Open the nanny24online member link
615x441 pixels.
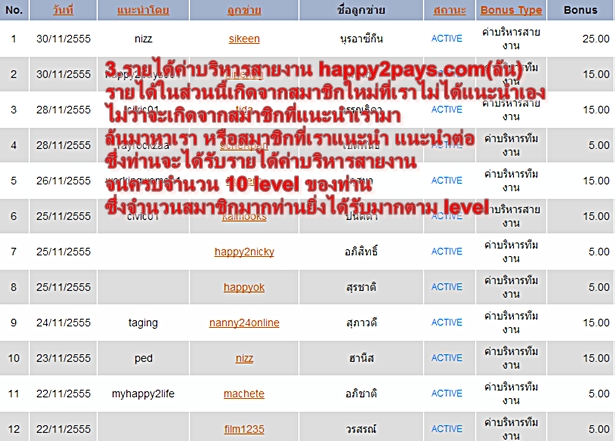tap(244, 323)
